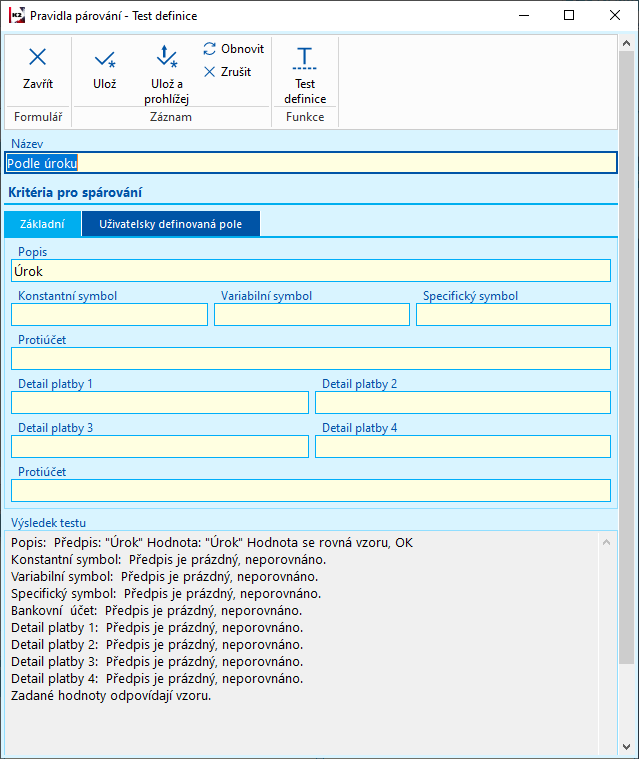Click the 'Specifický symbol: Předpis je prázdný' result line
This screenshot has height=759, width=639.
click(x=166, y=594)
